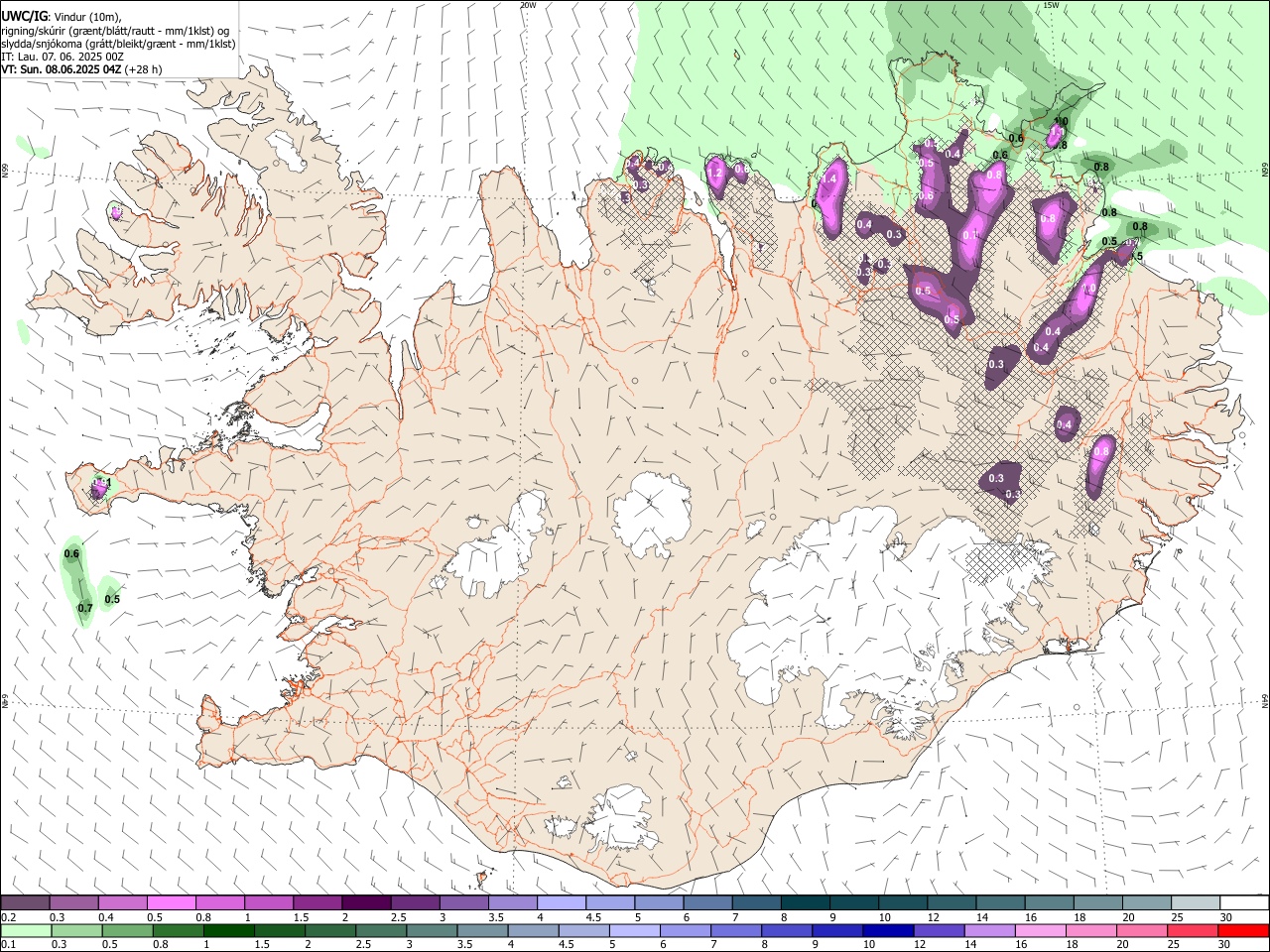1270x952 pixels.
Task: Click the 15W longitude label at top
Action: [x=1051, y=5]
